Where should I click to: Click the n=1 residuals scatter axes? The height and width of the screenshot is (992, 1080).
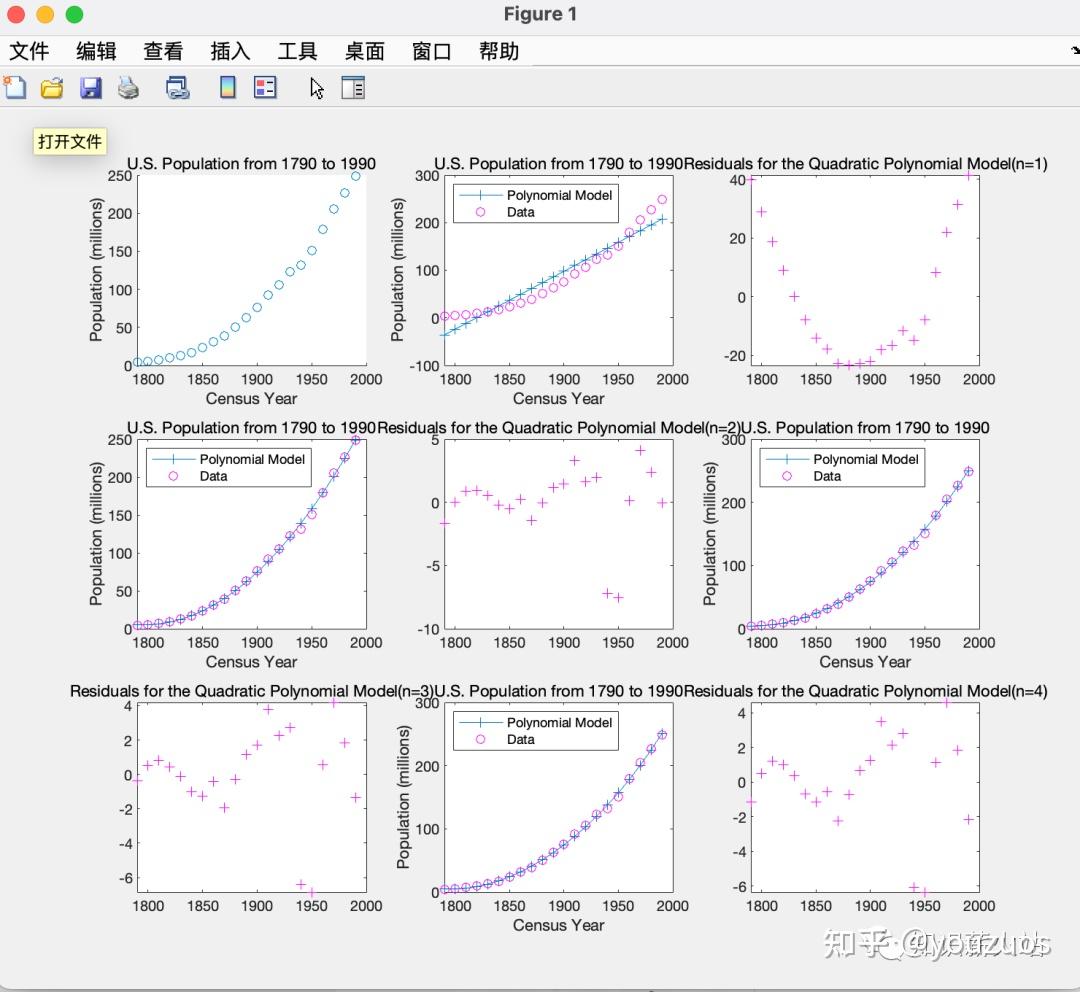coord(865,270)
